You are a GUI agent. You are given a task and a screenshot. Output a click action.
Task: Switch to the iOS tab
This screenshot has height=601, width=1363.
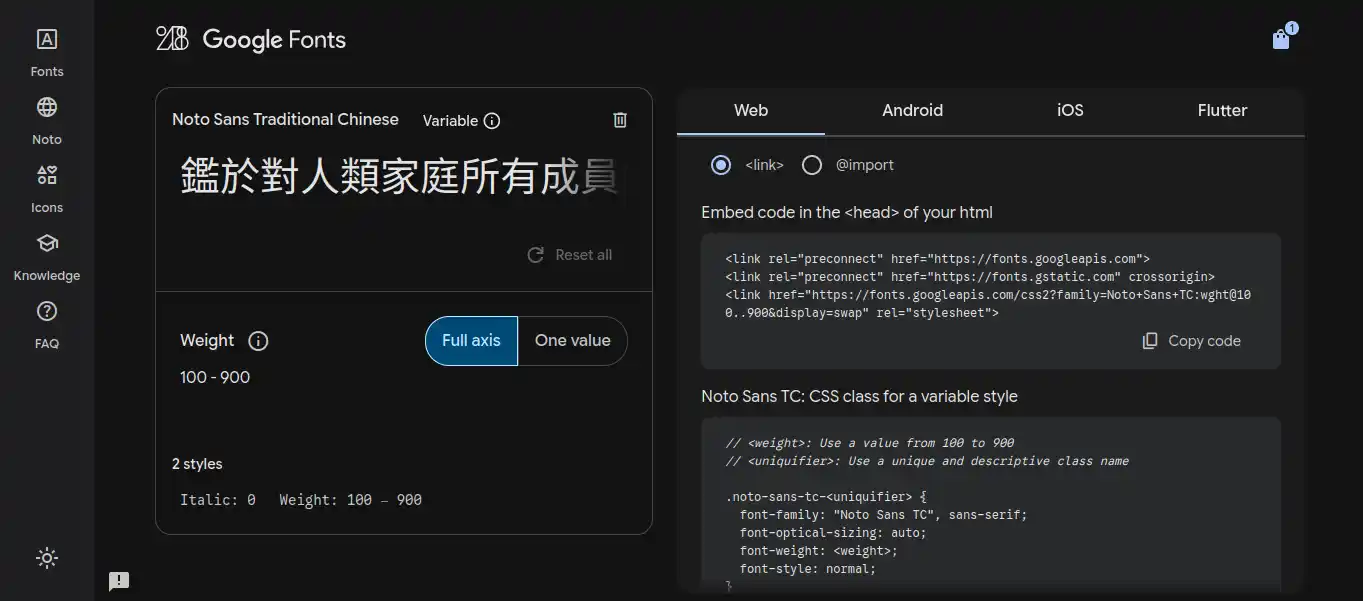pyautogui.click(x=1070, y=111)
